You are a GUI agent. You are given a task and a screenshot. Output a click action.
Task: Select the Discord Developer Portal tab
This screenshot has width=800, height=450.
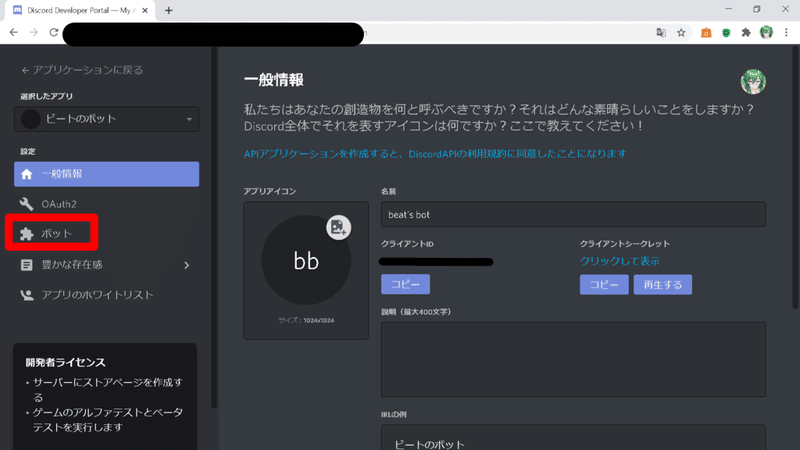[x=82, y=10]
